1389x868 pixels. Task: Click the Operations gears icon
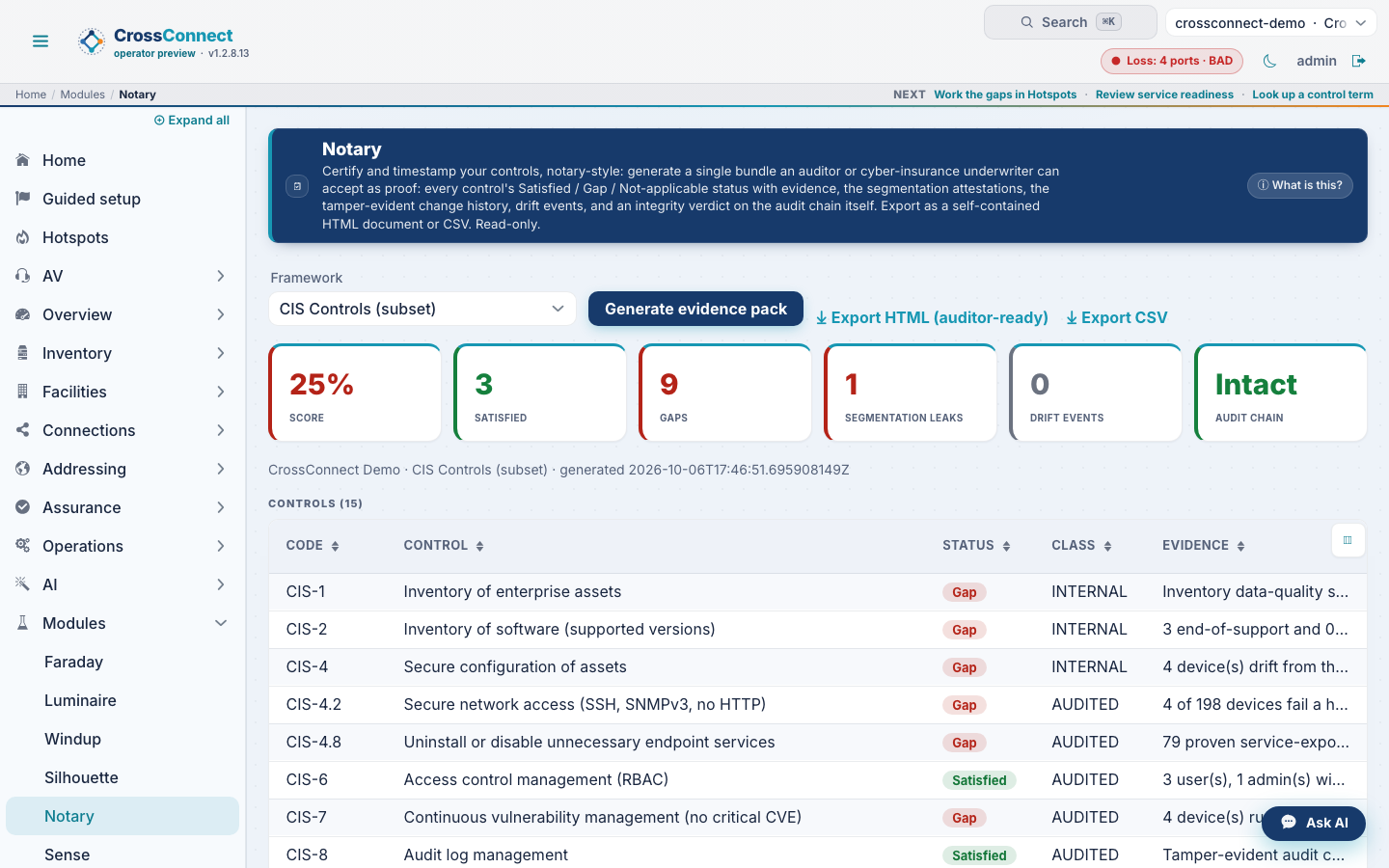click(x=23, y=546)
